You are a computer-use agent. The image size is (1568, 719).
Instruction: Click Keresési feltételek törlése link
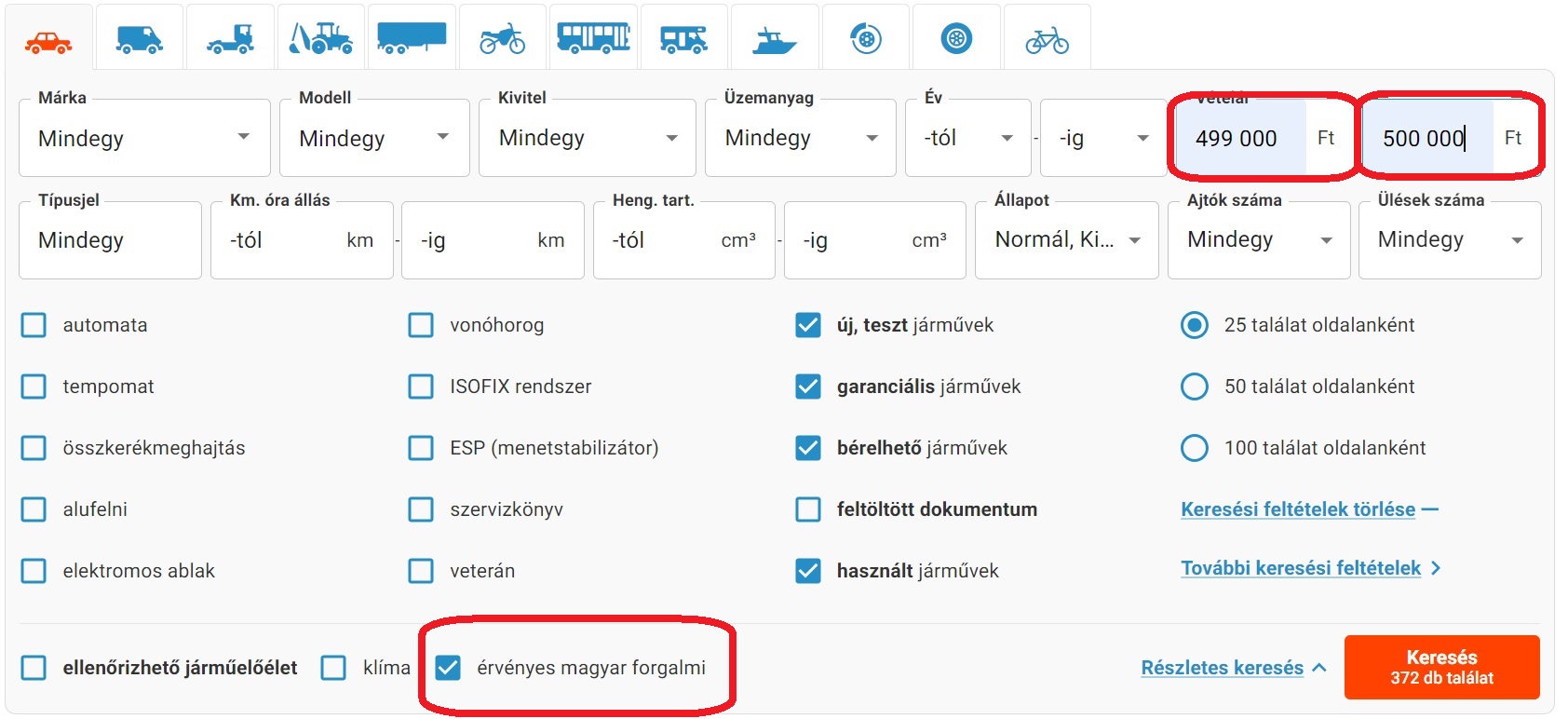(1297, 509)
